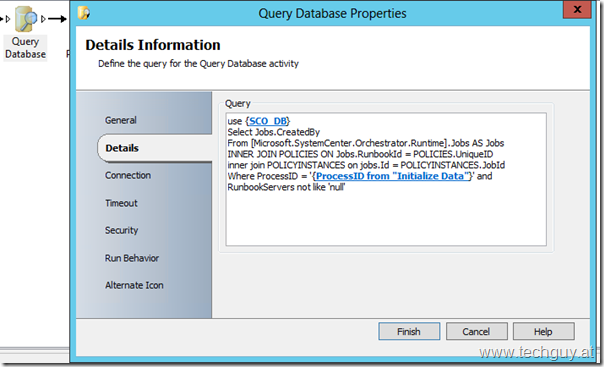The width and height of the screenshot is (604, 367).
Task: Select the Query Database activity icon
Action: coord(25,18)
